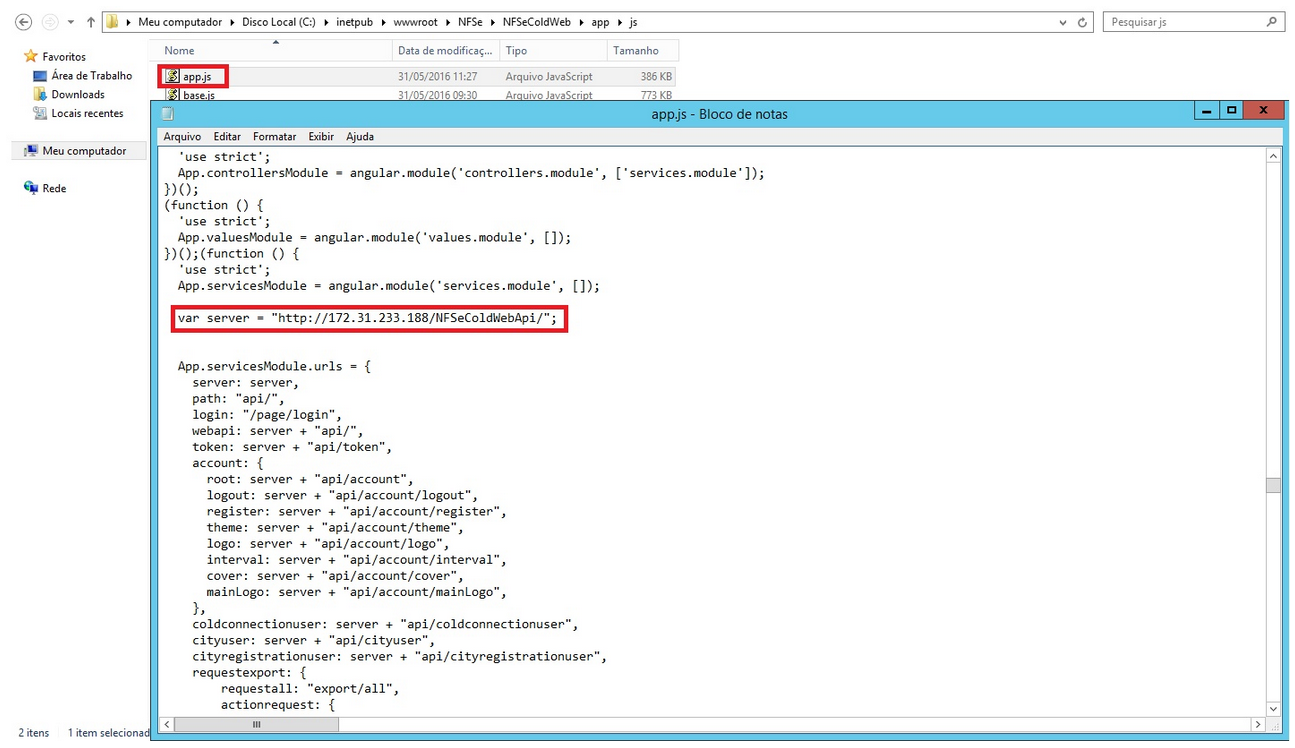Click the Área de Trabalho icon
Image resolution: width=1295 pixels, height=748 pixels.
(40, 76)
